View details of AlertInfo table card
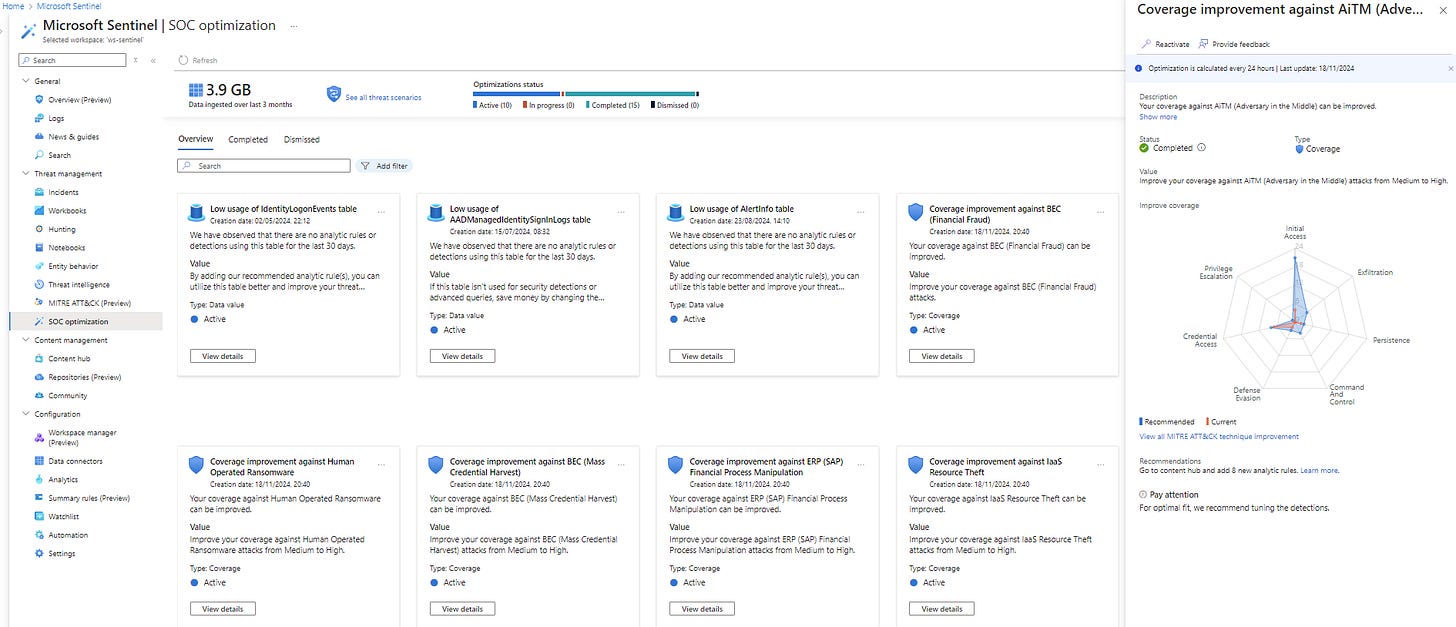 703,356
